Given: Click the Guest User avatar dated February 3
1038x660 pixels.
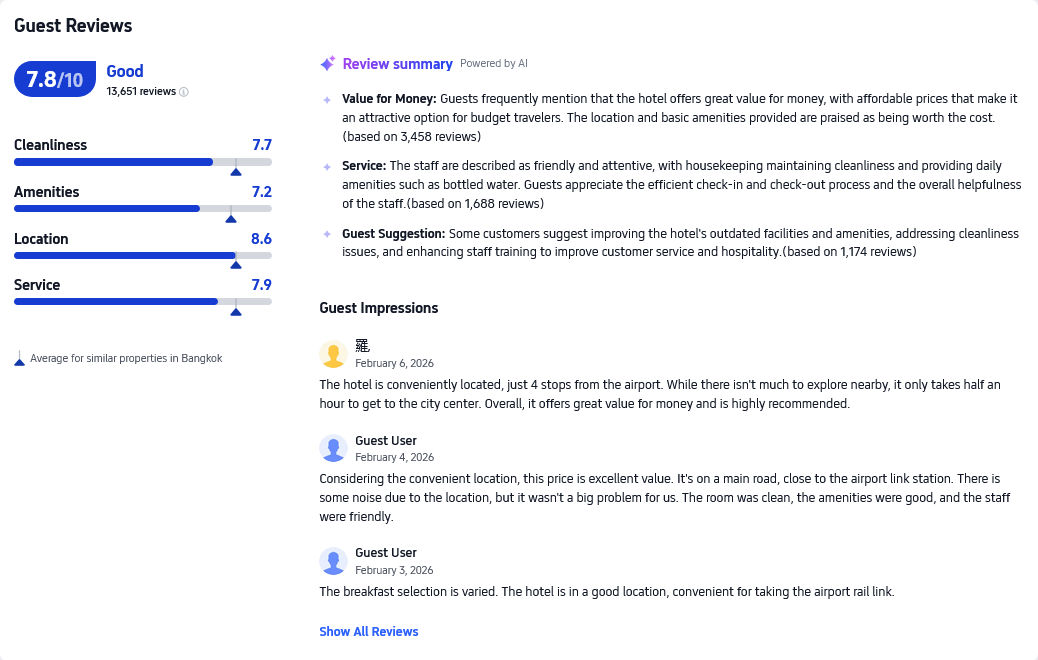Looking at the screenshot, I should pyautogui.click(x=333, y=561).
